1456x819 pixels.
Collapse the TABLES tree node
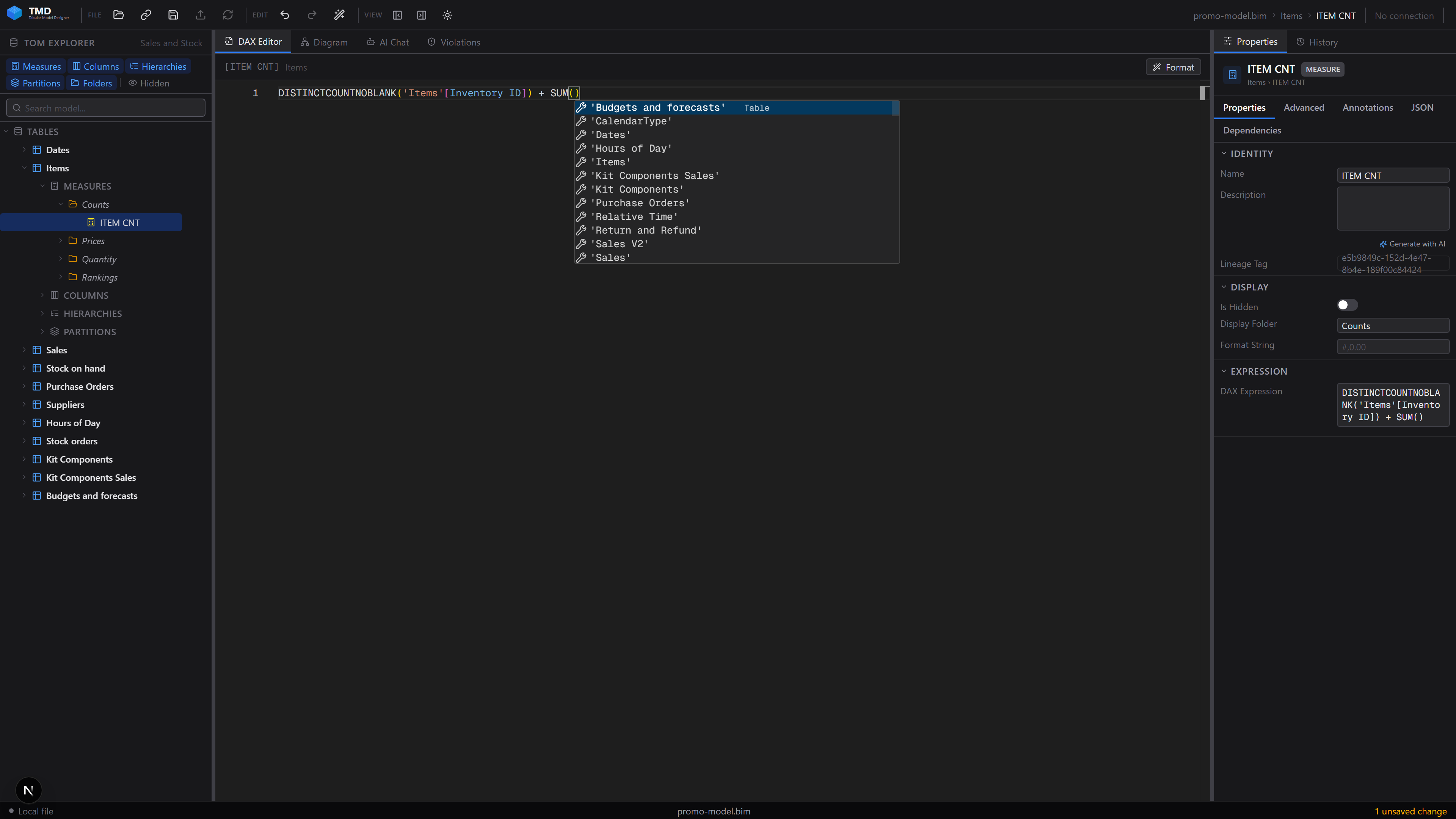[x=6, y=132]
